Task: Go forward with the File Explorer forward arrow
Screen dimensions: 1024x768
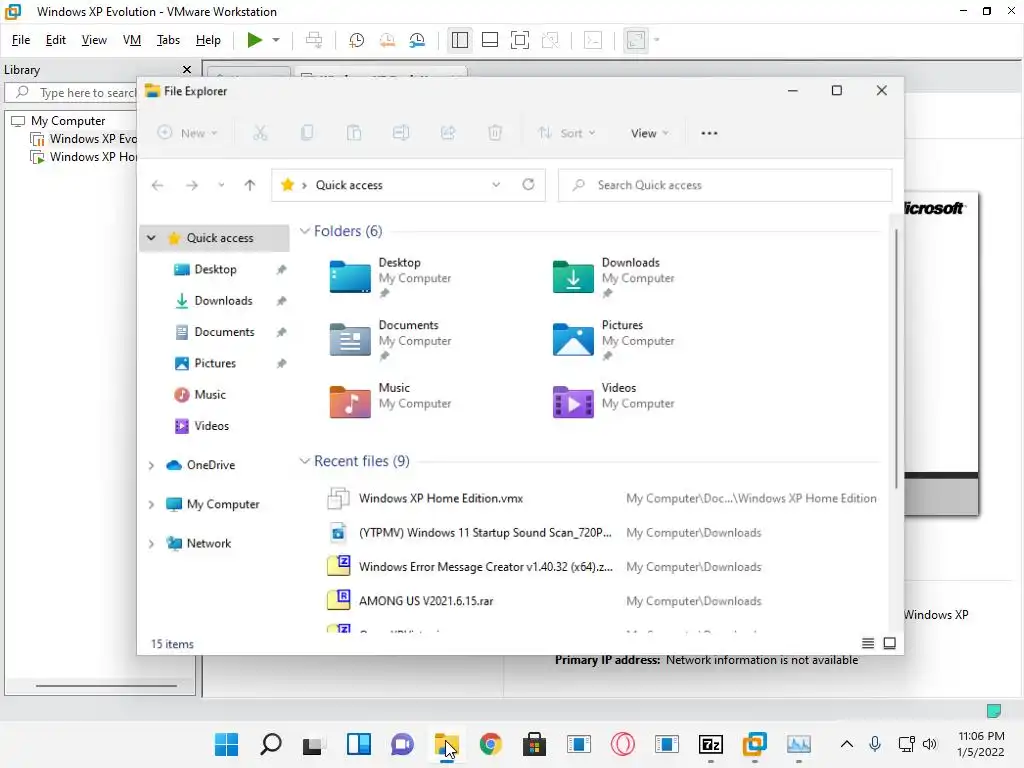Action: point(191,185)
